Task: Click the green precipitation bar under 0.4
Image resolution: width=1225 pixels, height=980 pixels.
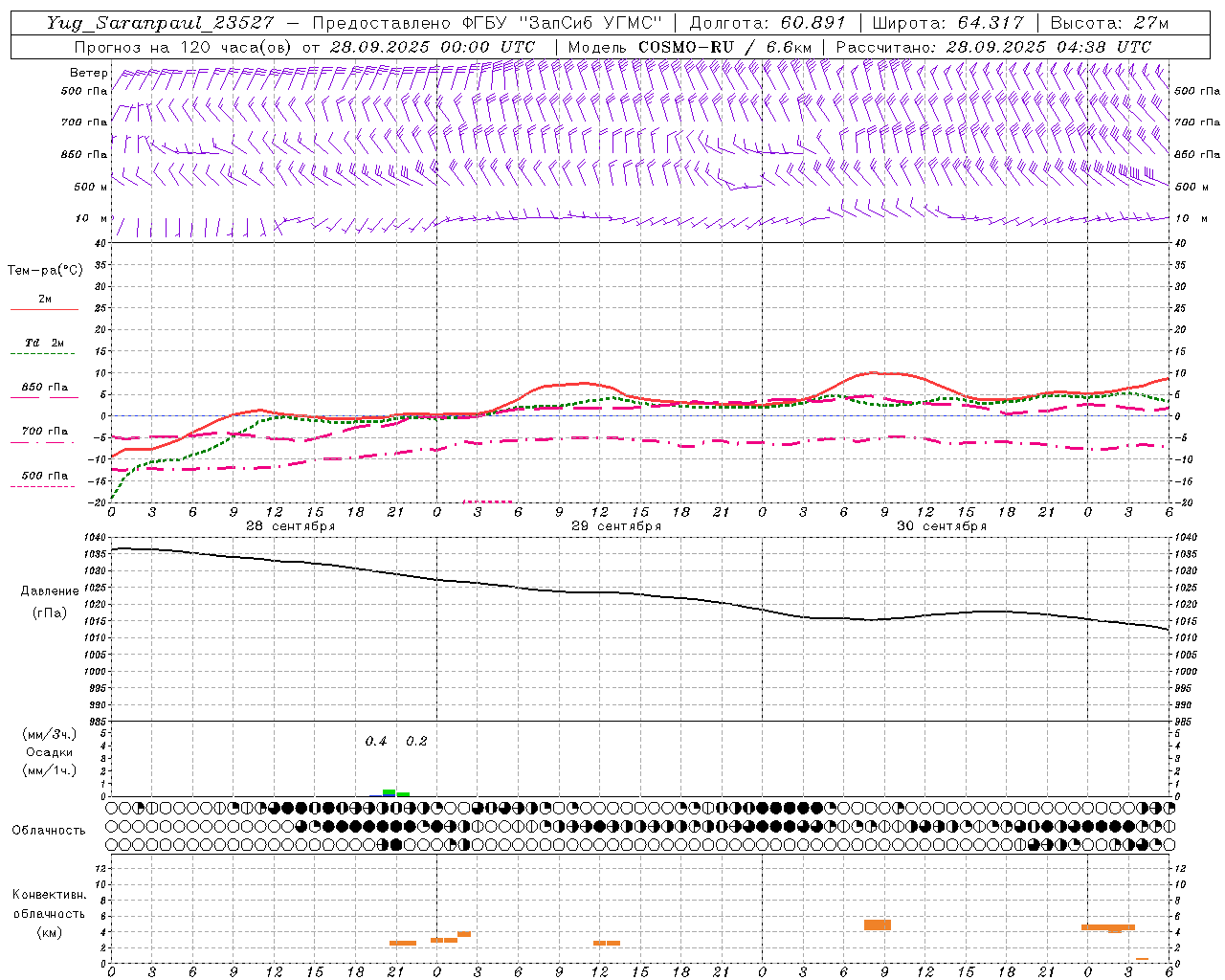Action: coord(390,792)
